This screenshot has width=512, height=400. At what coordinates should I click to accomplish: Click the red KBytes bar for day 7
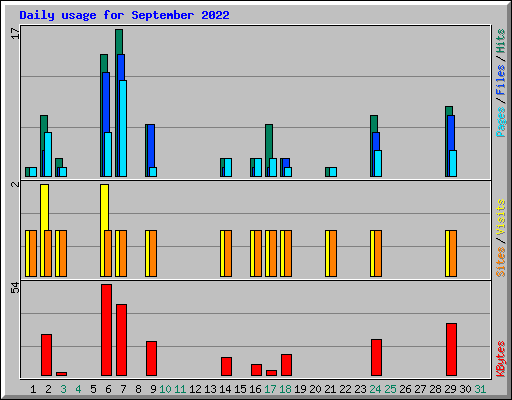(x=121, y=340)
